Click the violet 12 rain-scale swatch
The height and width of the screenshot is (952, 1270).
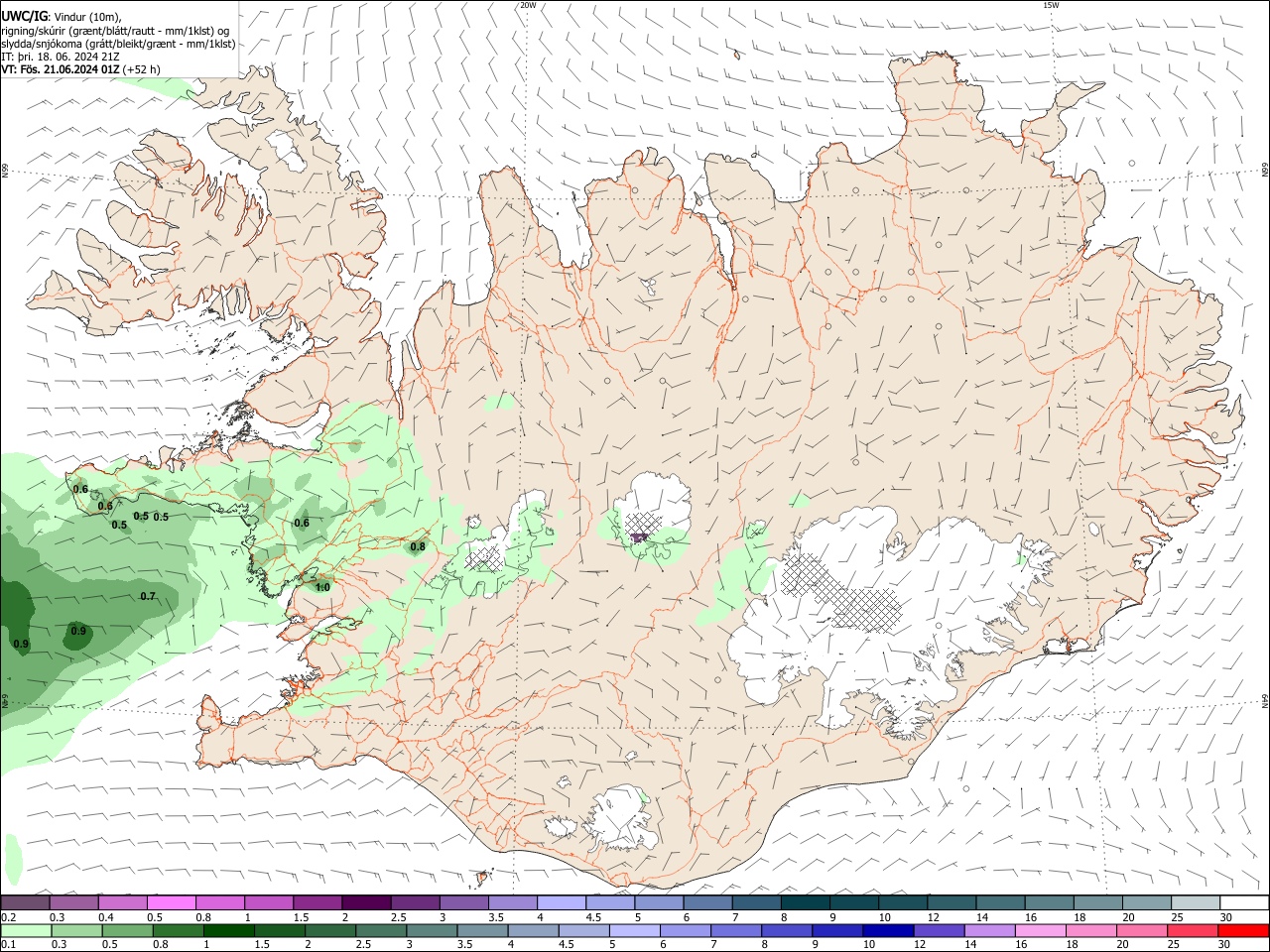click(939, 930)
